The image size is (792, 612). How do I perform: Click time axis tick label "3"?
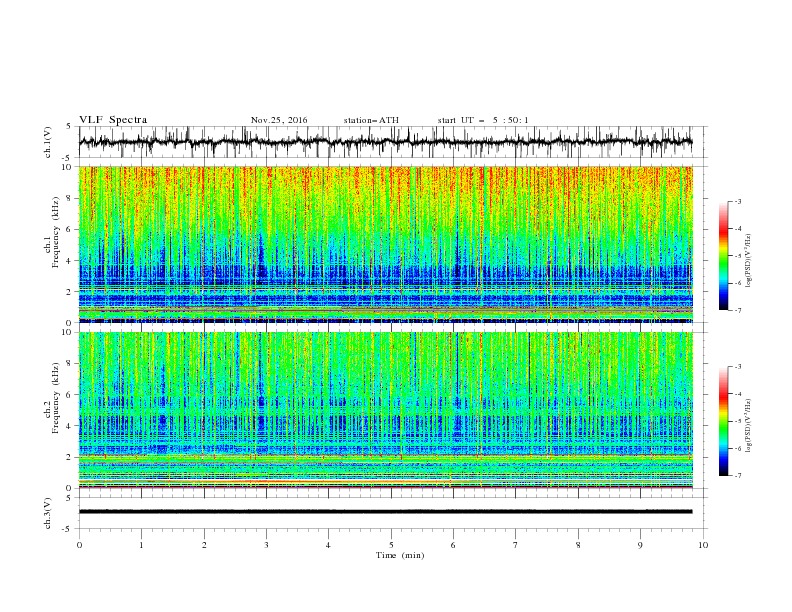tap(266, 545)
